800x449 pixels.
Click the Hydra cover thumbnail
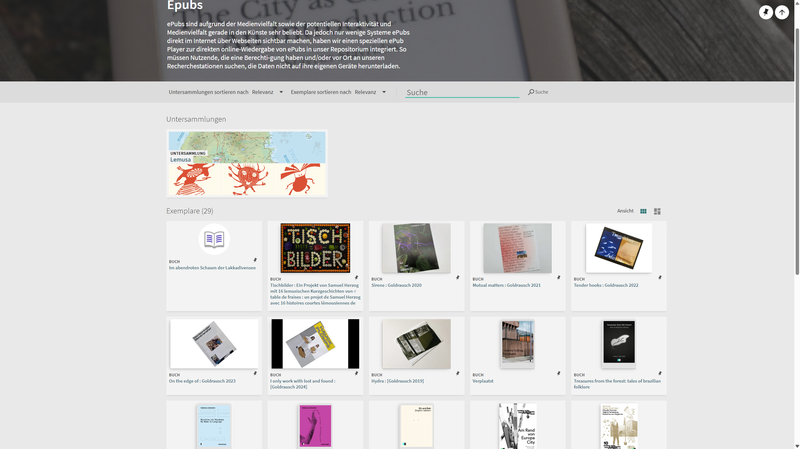tap(417, 344)
